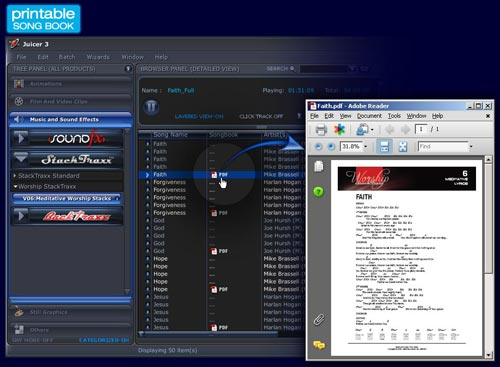Toggle Layered View On setting
The image size is (500, 367).
(199, 116)
